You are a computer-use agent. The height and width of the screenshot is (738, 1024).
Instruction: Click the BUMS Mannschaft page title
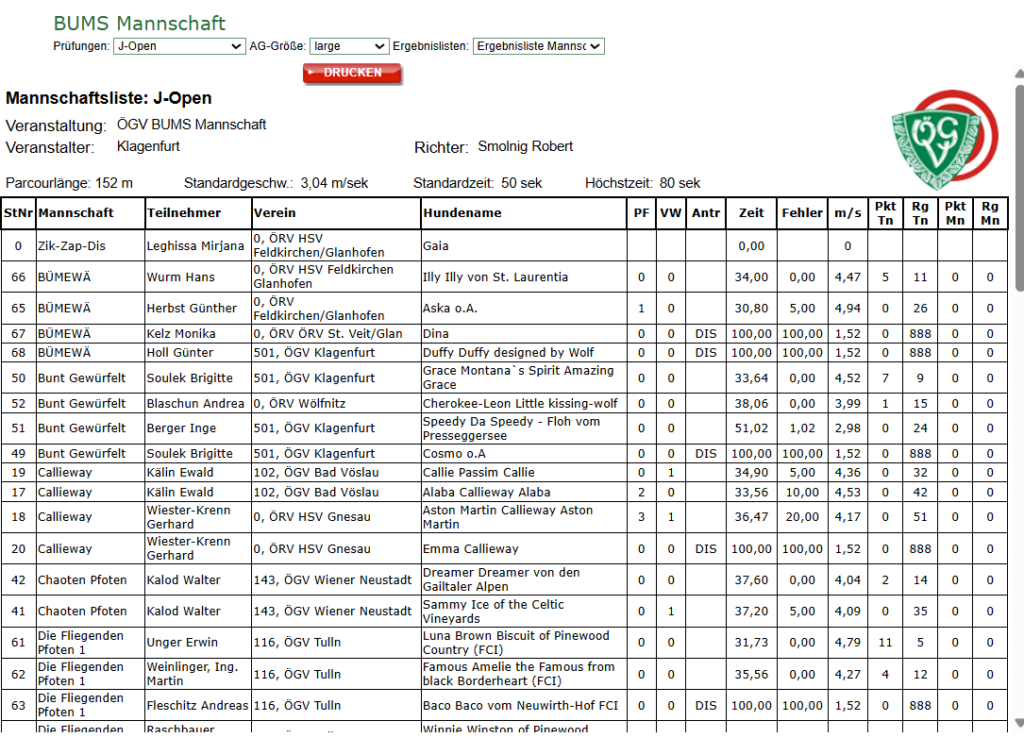(139, 24)
